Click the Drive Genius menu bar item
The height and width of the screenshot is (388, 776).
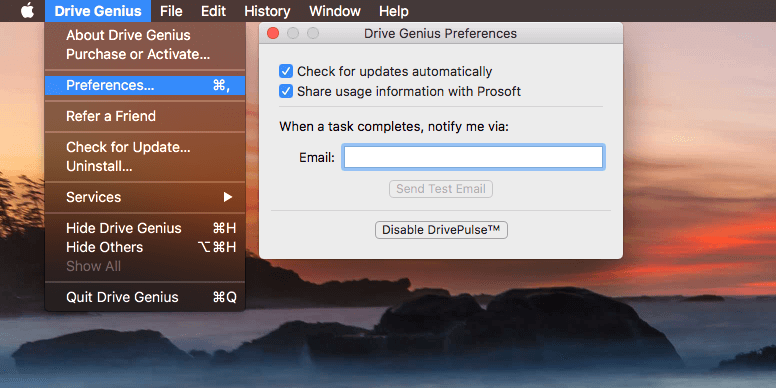click(x=98, y=11)
